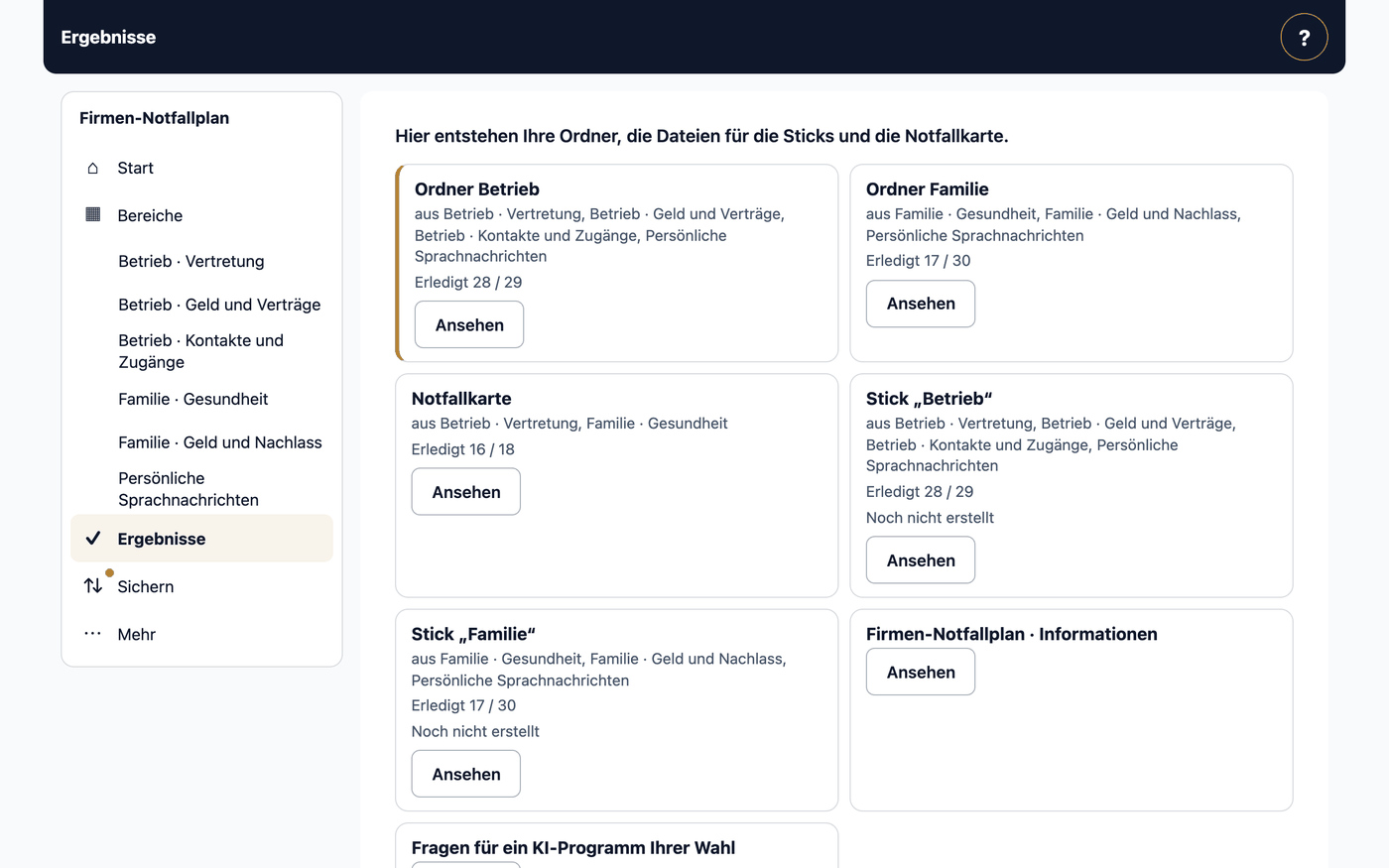Click Ansehen in the Stick „Betrieb“ card
This screenshot has height=868, width=1389.
pyautogui.click(x=921, y=560)
